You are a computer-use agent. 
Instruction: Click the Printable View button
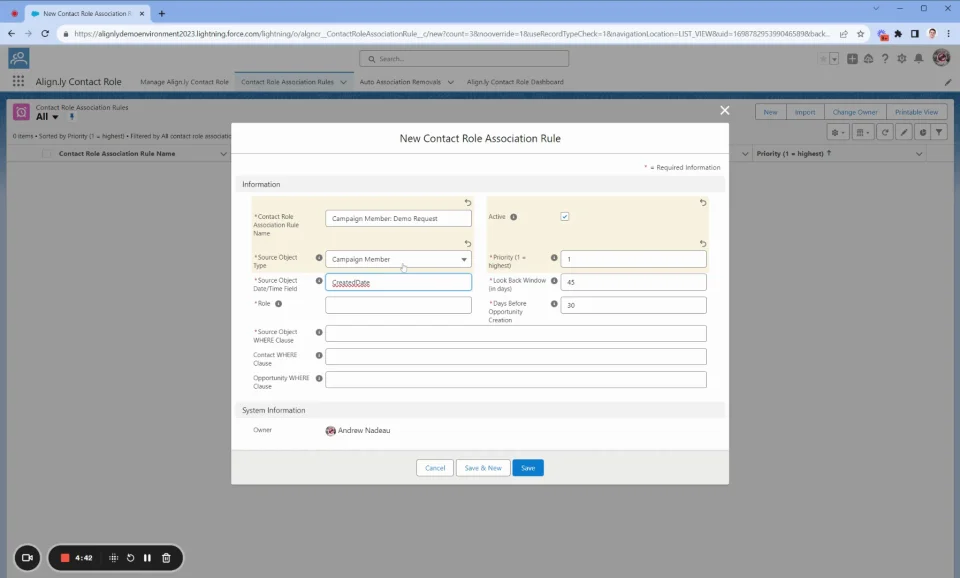[916, 112]
